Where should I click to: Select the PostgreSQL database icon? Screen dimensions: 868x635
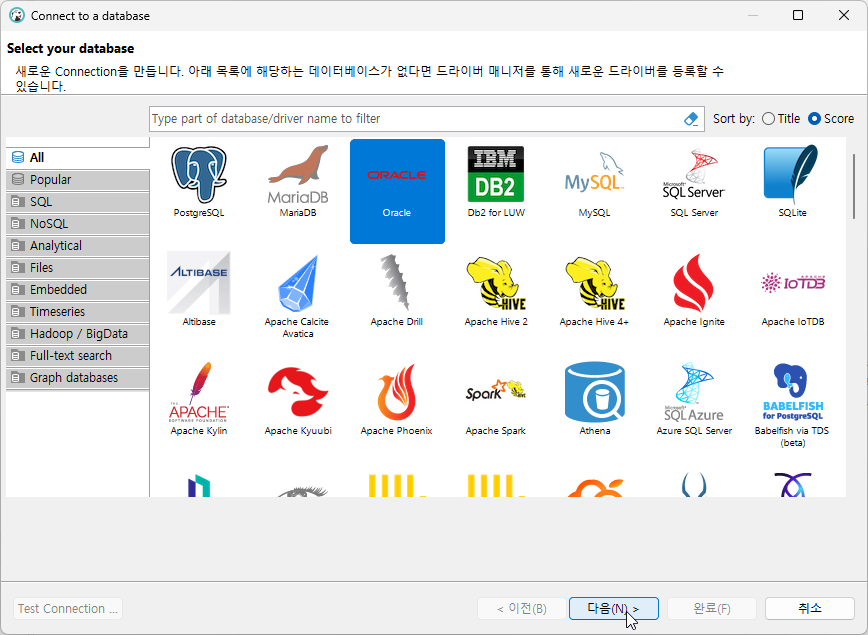tap(199, 175)
